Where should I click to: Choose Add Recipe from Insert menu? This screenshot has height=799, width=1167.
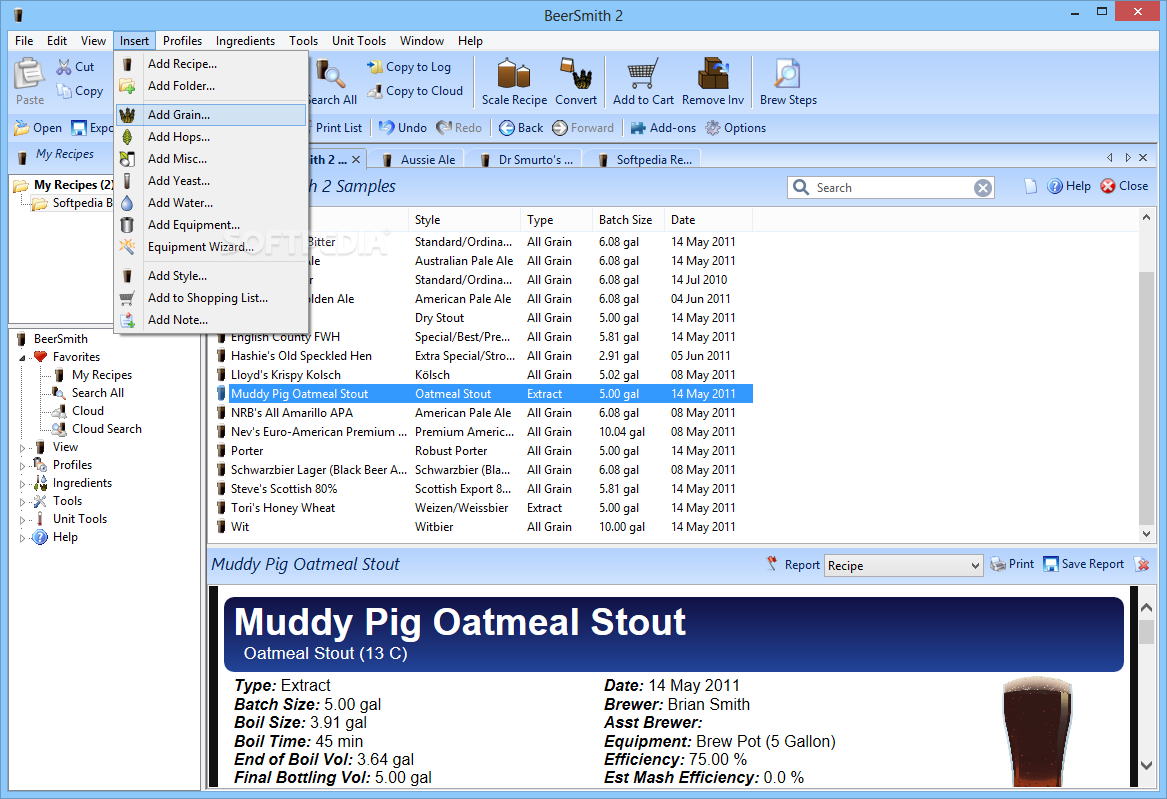click(211, 64)
